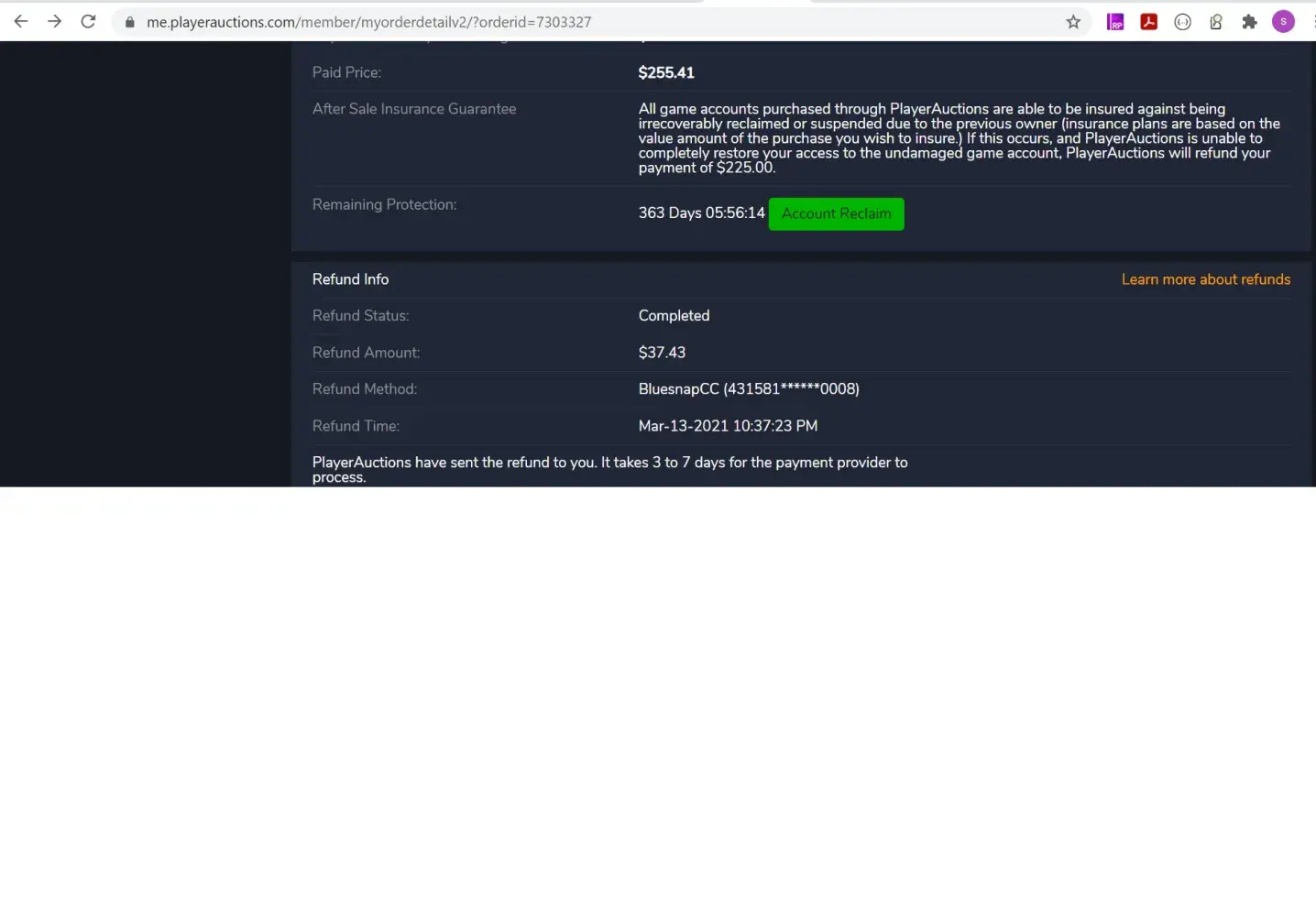The height and width of the screenshot is (916, 1316).
Task: Click the Refund Info section heading
Action: [350, 279]
